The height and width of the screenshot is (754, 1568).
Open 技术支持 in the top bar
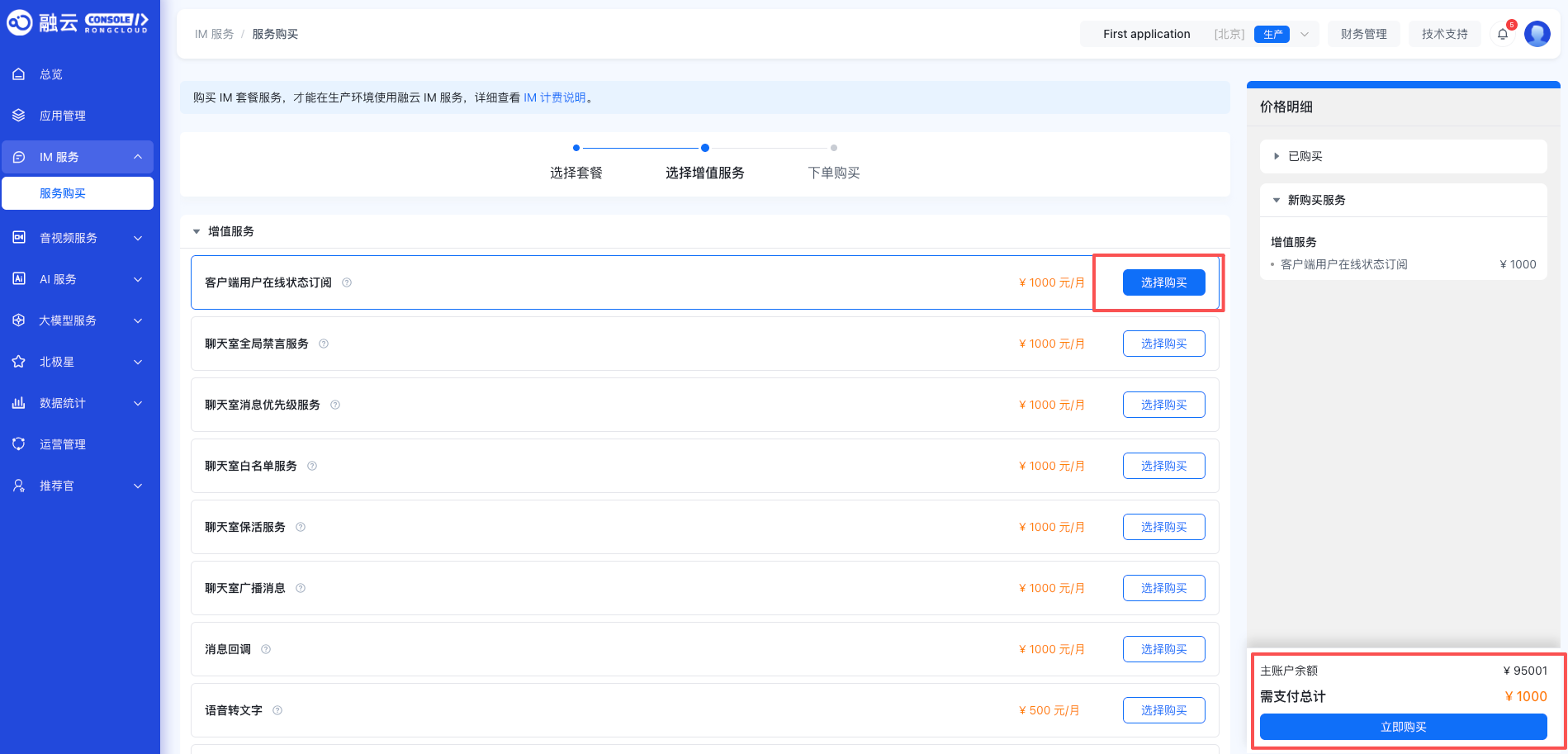click(x=1445, y=34)
